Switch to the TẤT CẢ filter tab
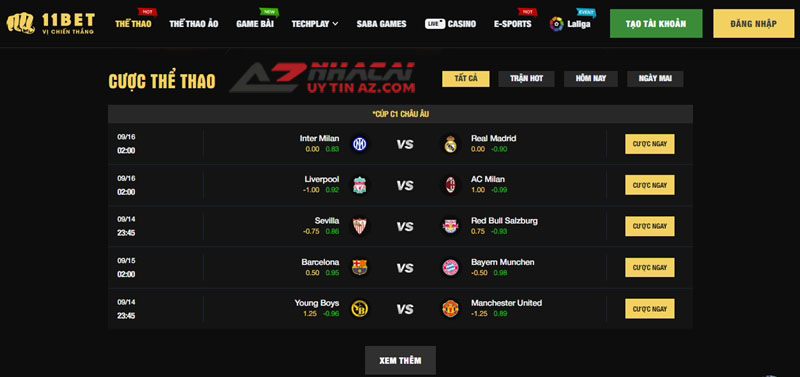 tap(466, 79)
